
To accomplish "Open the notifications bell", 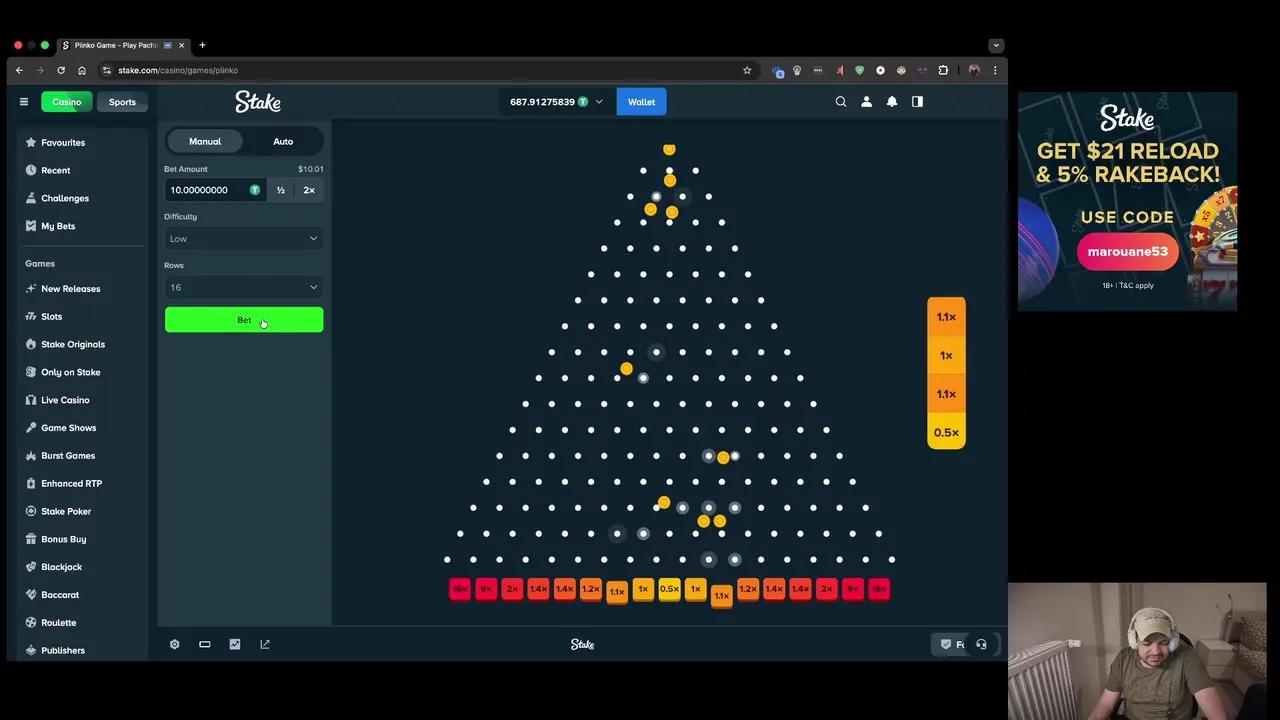I will pos(892,102).
